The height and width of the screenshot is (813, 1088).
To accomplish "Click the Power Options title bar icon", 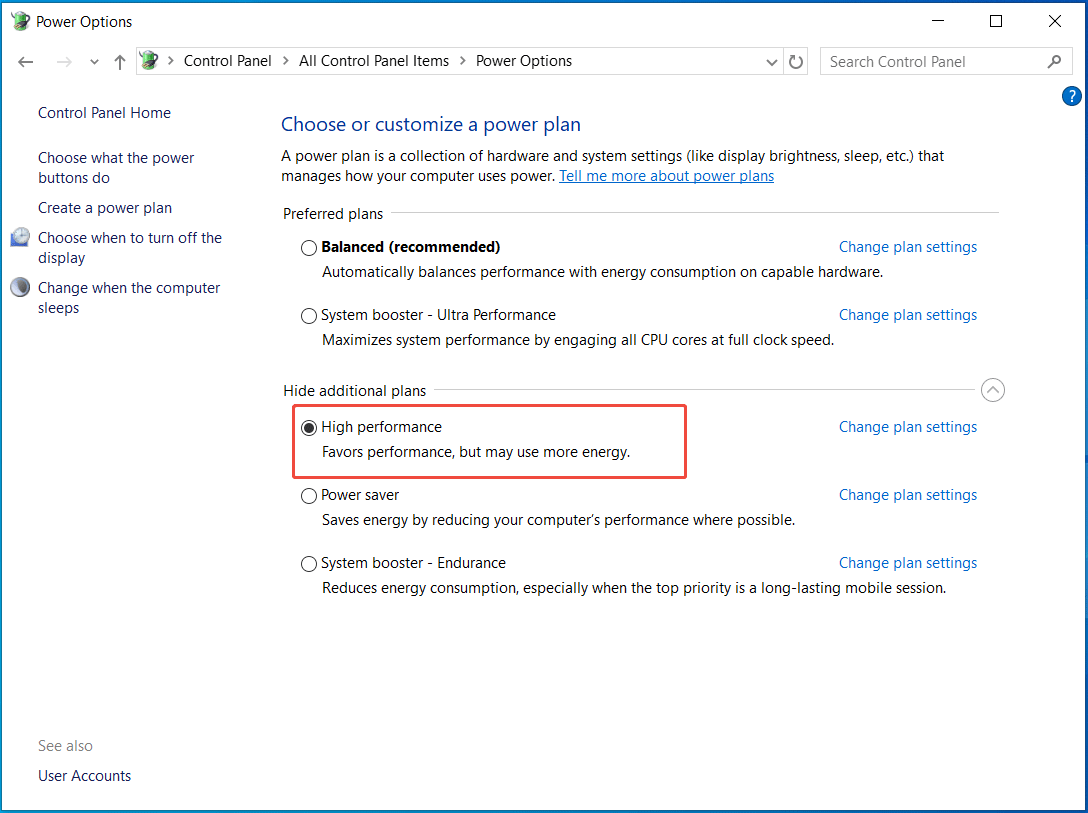I will pyautogui.click(x=20, y=21).
